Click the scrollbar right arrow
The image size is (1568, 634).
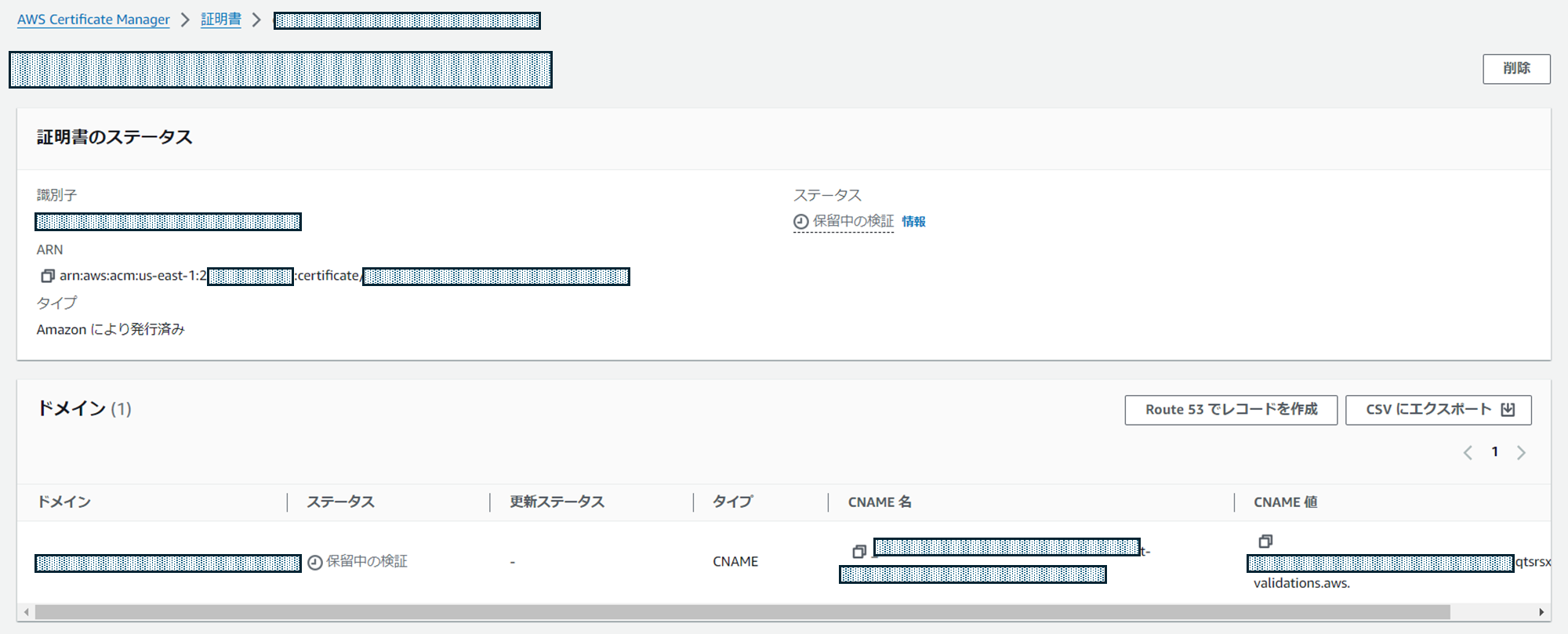pyautogui.click(x=1541, y=612)
